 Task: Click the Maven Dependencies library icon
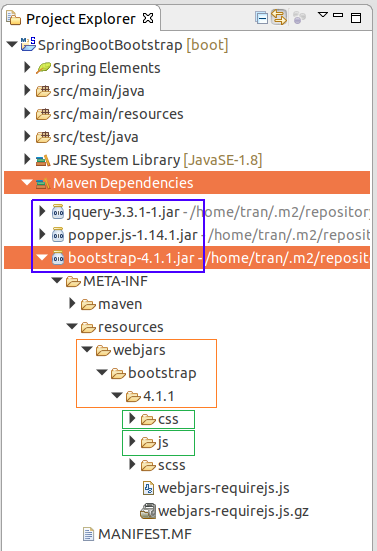coord(43,183)
